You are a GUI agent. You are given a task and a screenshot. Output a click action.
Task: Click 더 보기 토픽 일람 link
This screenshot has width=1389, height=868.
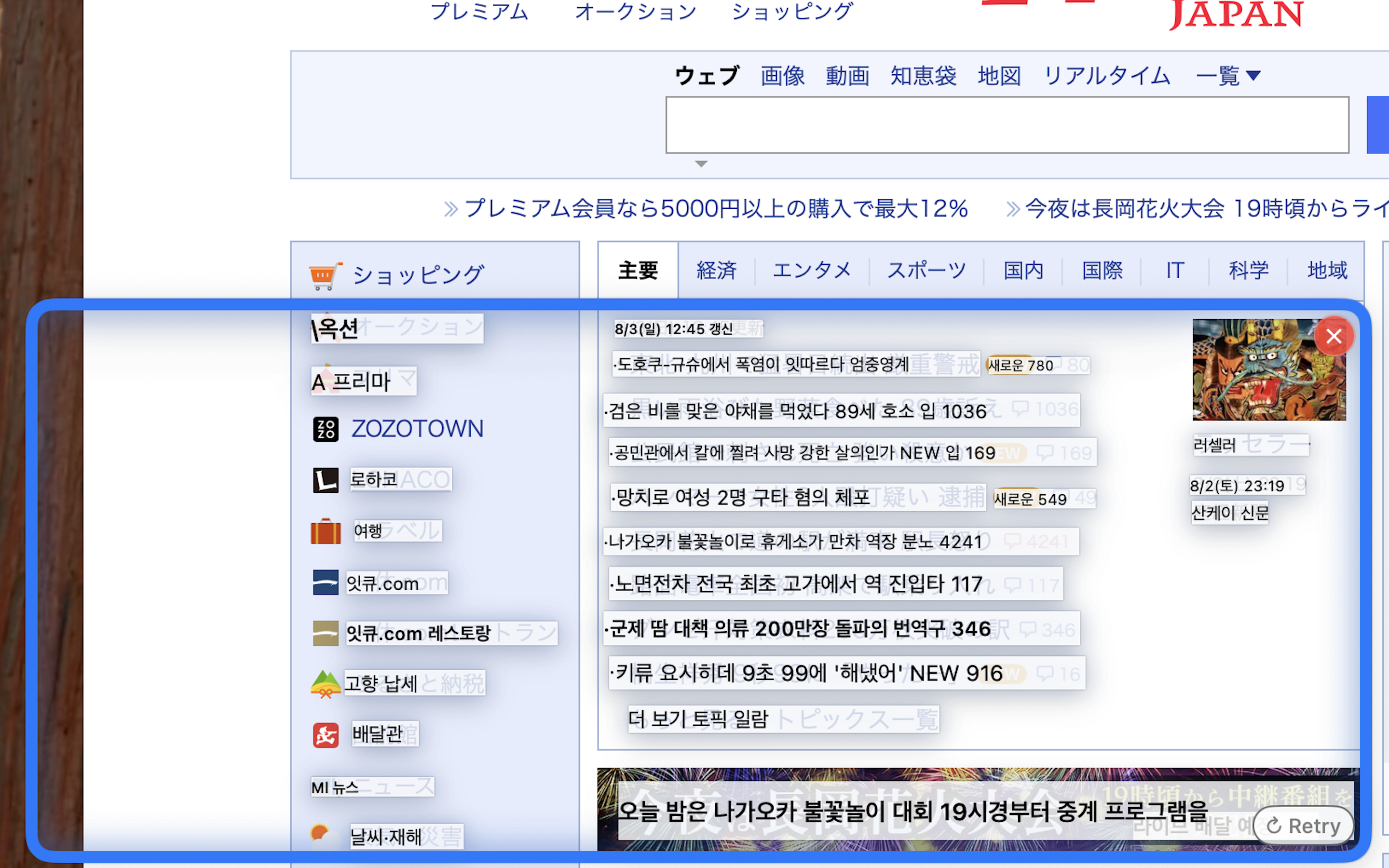pyautogui.click(x=783, y=719)
